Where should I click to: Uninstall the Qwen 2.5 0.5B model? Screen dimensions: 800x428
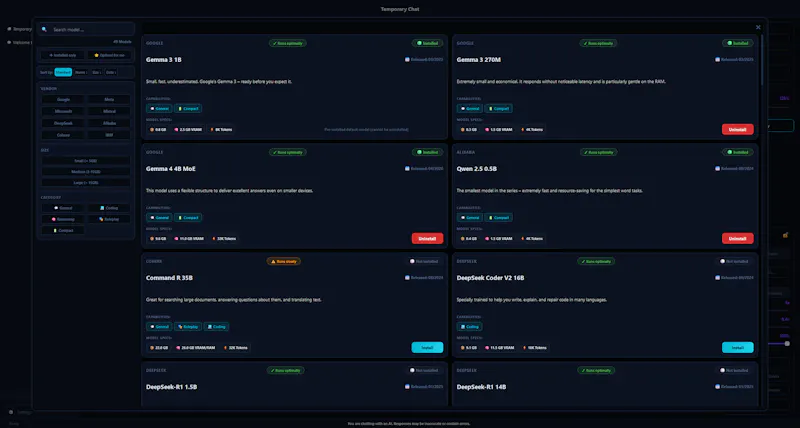tap(737, 239)
